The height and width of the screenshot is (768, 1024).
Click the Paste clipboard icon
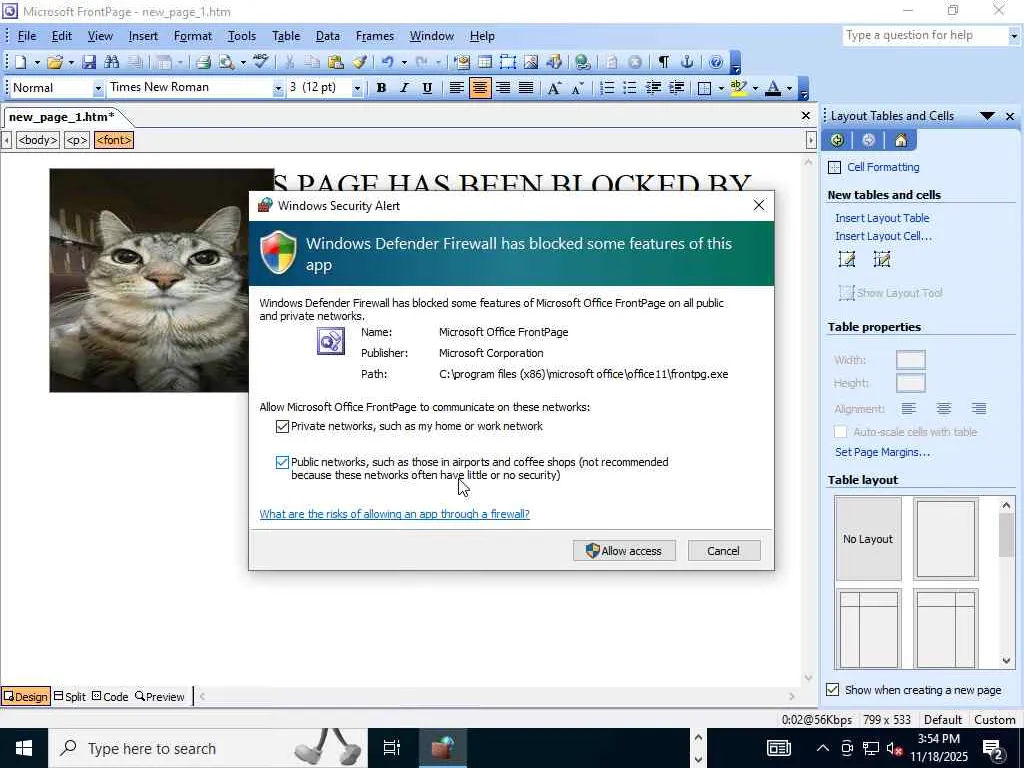tap(336, 62)
